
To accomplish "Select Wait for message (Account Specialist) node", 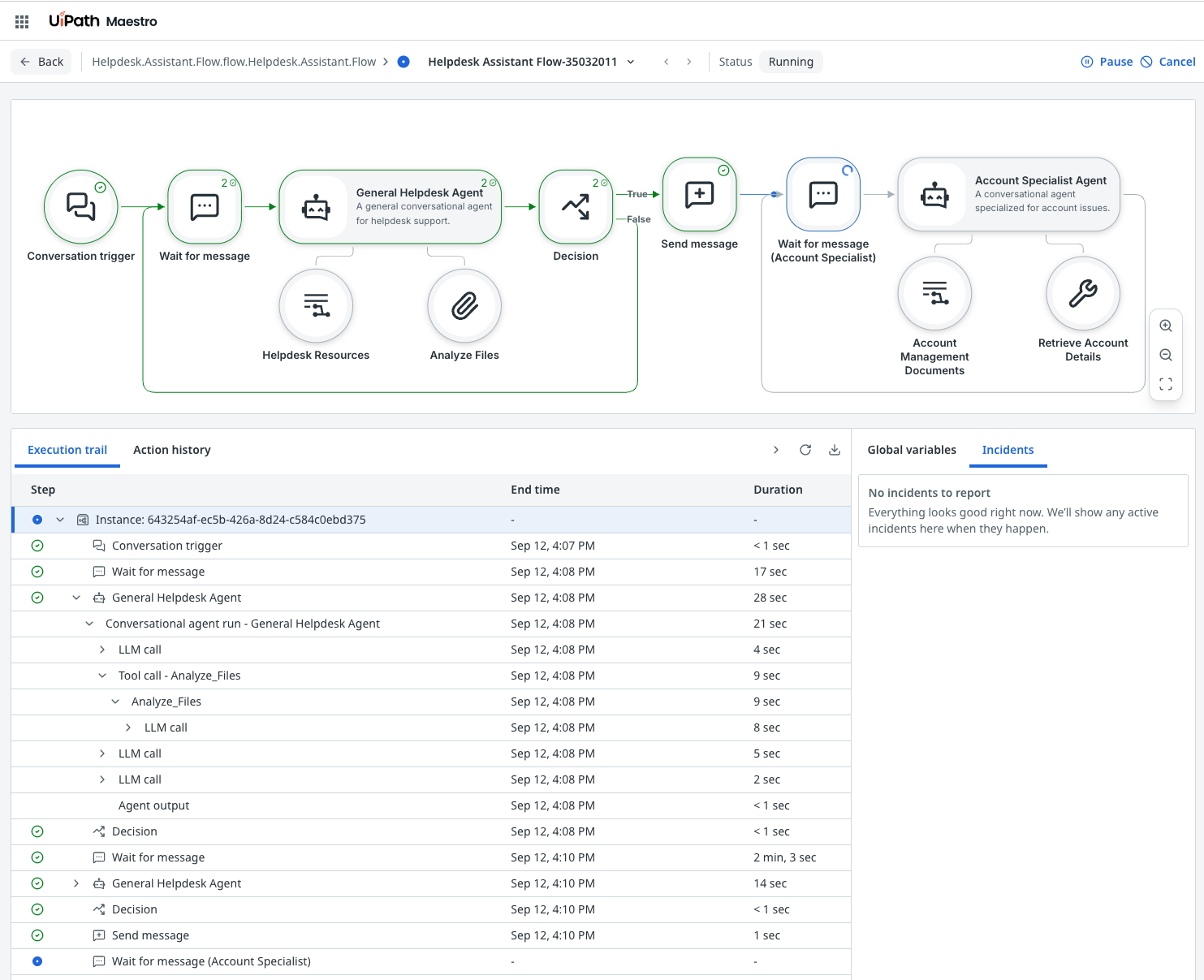I will coord(823,194).
